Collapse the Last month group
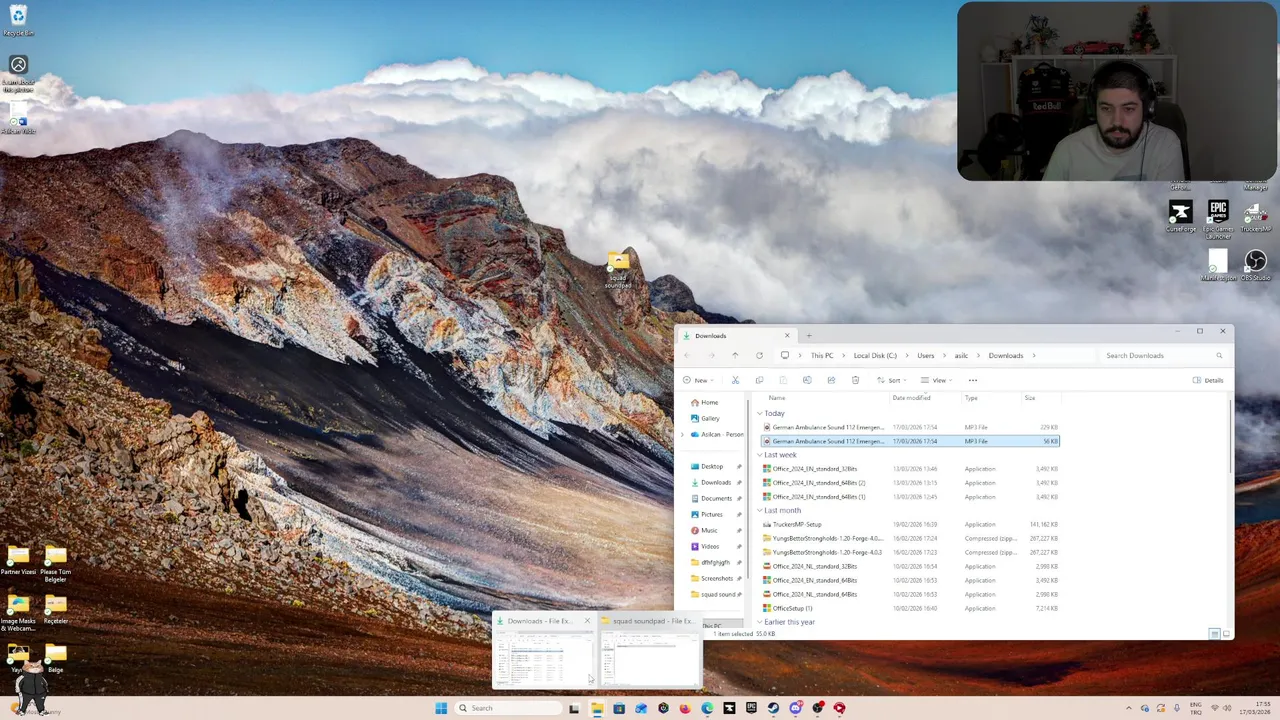1280x720 pixels. coord(760,511)
